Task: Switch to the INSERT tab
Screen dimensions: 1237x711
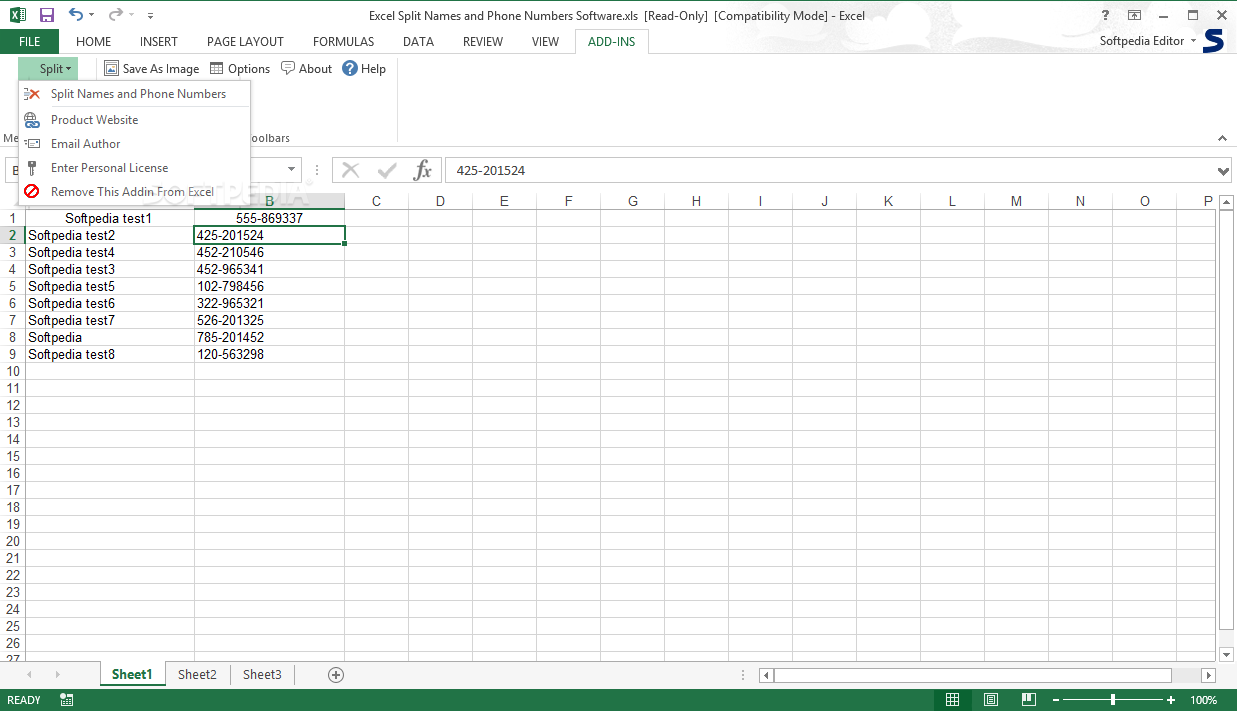Action: click(x=159, y=41)
